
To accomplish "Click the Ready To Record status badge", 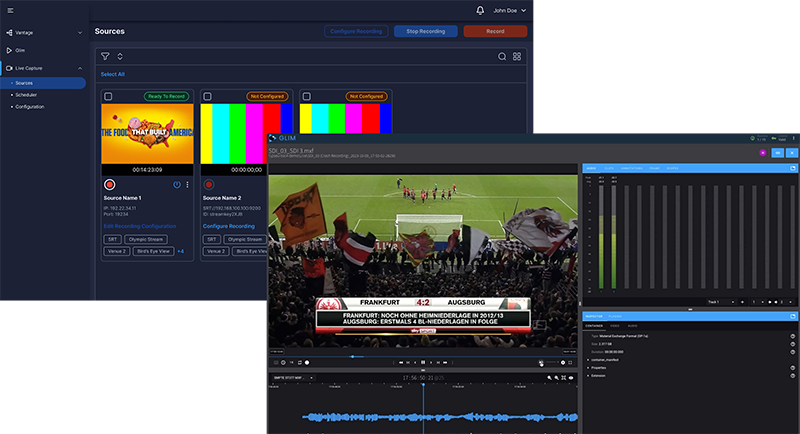I will [166, 96].
